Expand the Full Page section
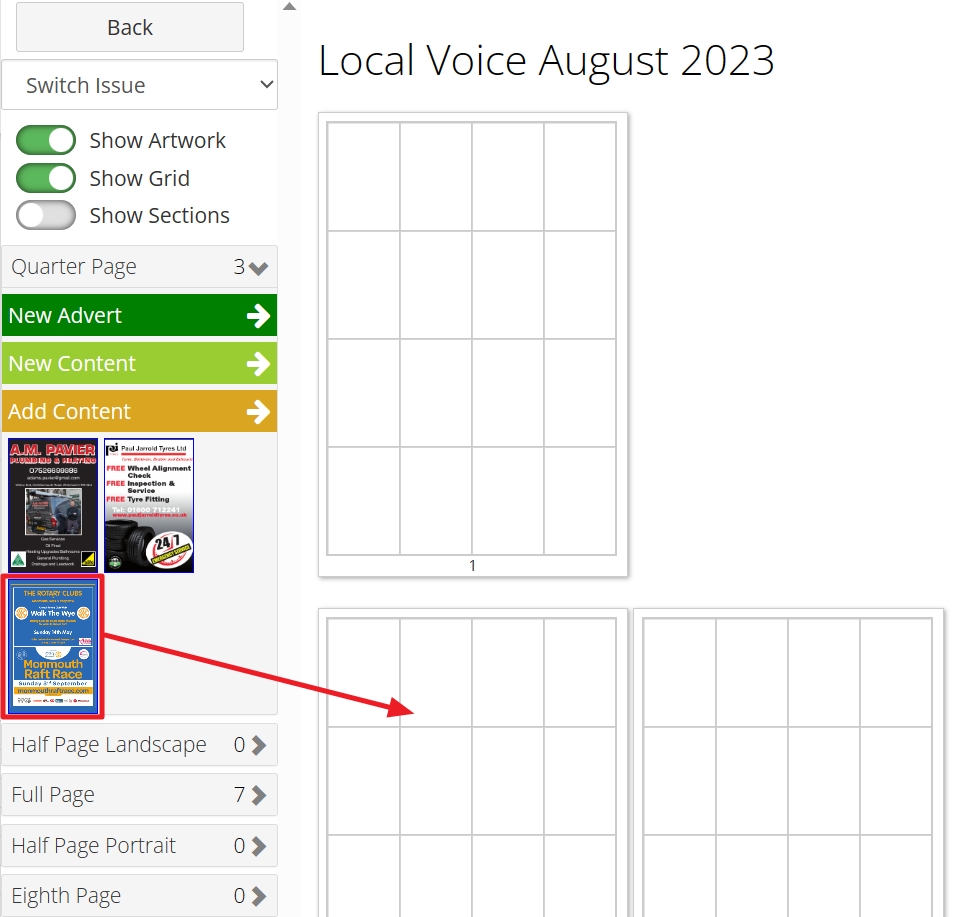The image size is (958, 917). [x=140, y=795]
